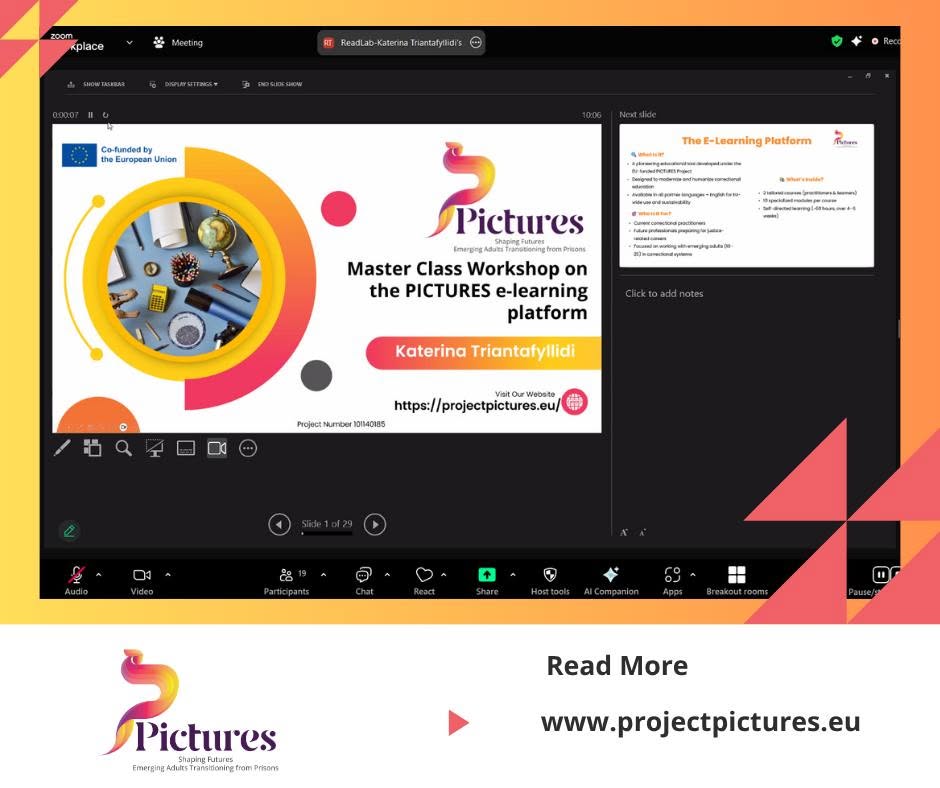
Task: Toggle black screen for the slide show
Action: coord(155,448)
